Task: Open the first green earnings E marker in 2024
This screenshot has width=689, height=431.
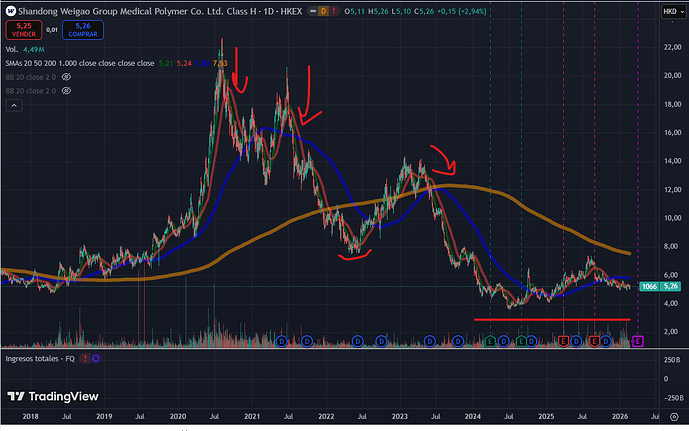Action: click(490, 341)
